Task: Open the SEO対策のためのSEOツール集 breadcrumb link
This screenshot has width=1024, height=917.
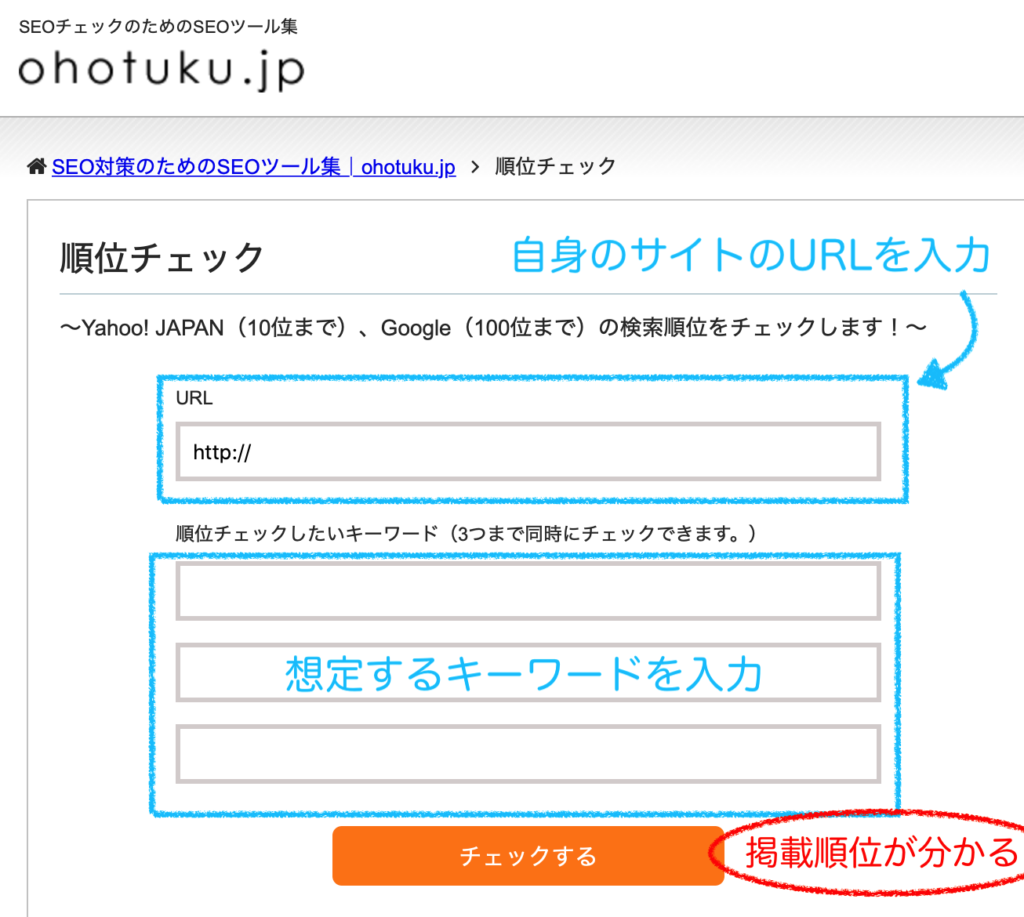Action: point(253,167)
